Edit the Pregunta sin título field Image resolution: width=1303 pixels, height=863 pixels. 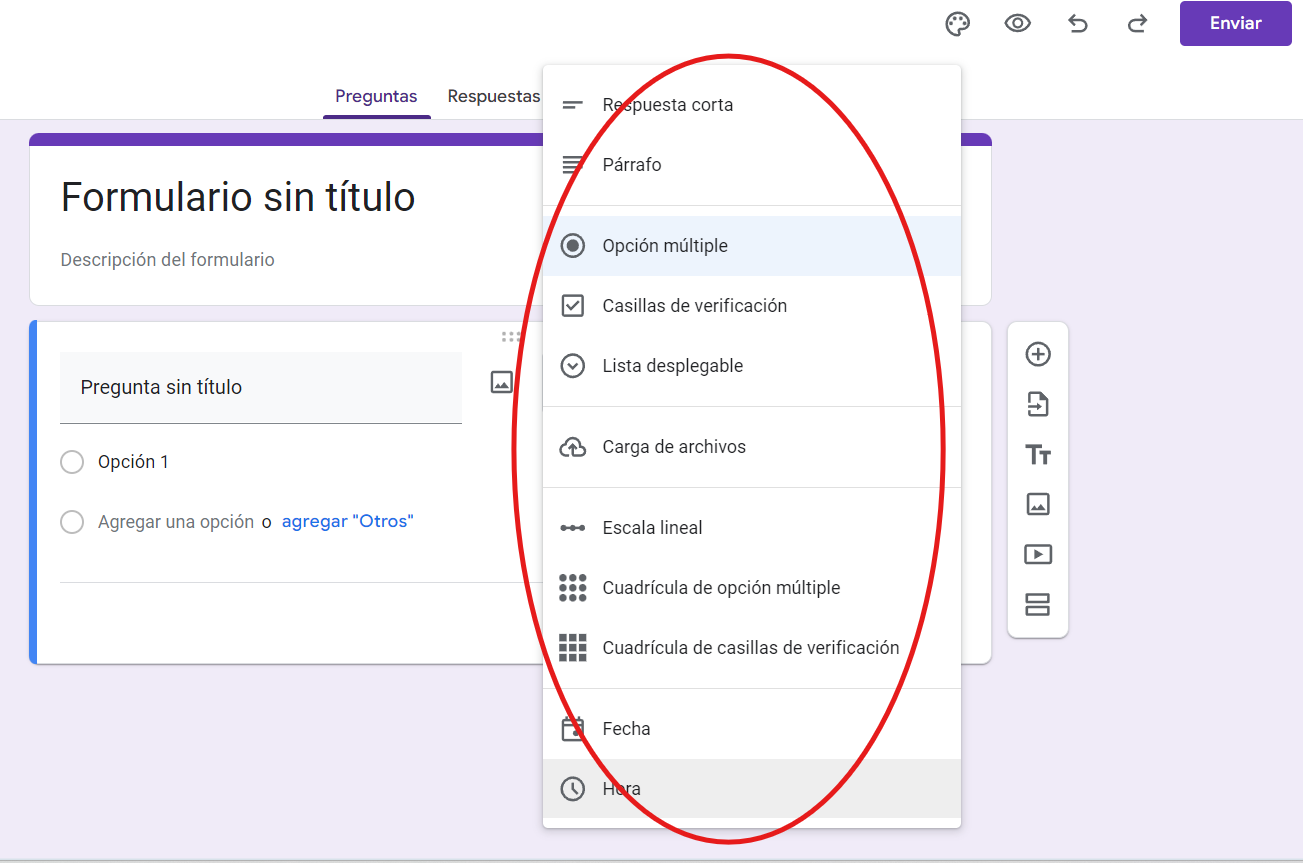(x=261, y=387)
